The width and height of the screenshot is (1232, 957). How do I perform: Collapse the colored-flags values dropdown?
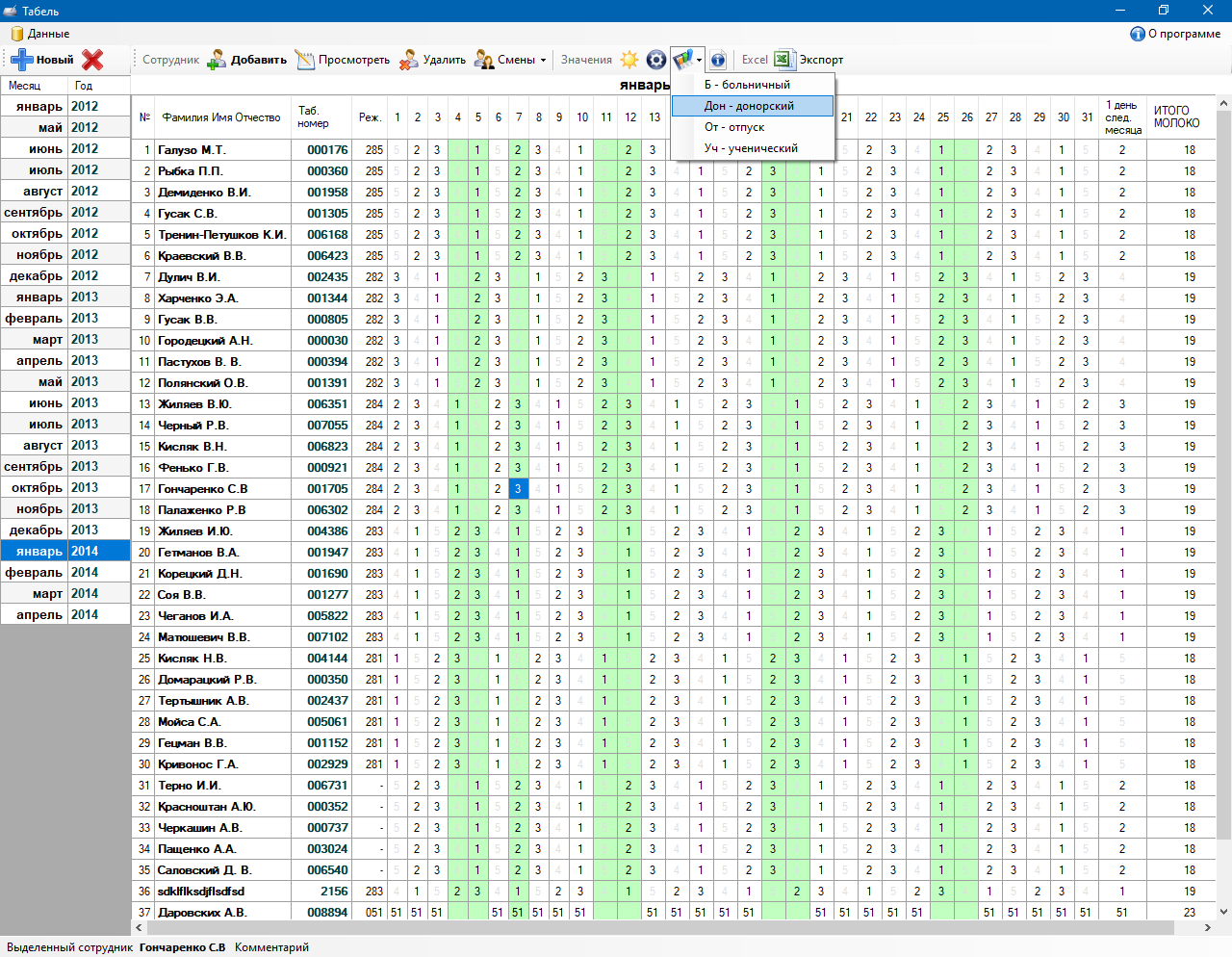pos(699,60)
